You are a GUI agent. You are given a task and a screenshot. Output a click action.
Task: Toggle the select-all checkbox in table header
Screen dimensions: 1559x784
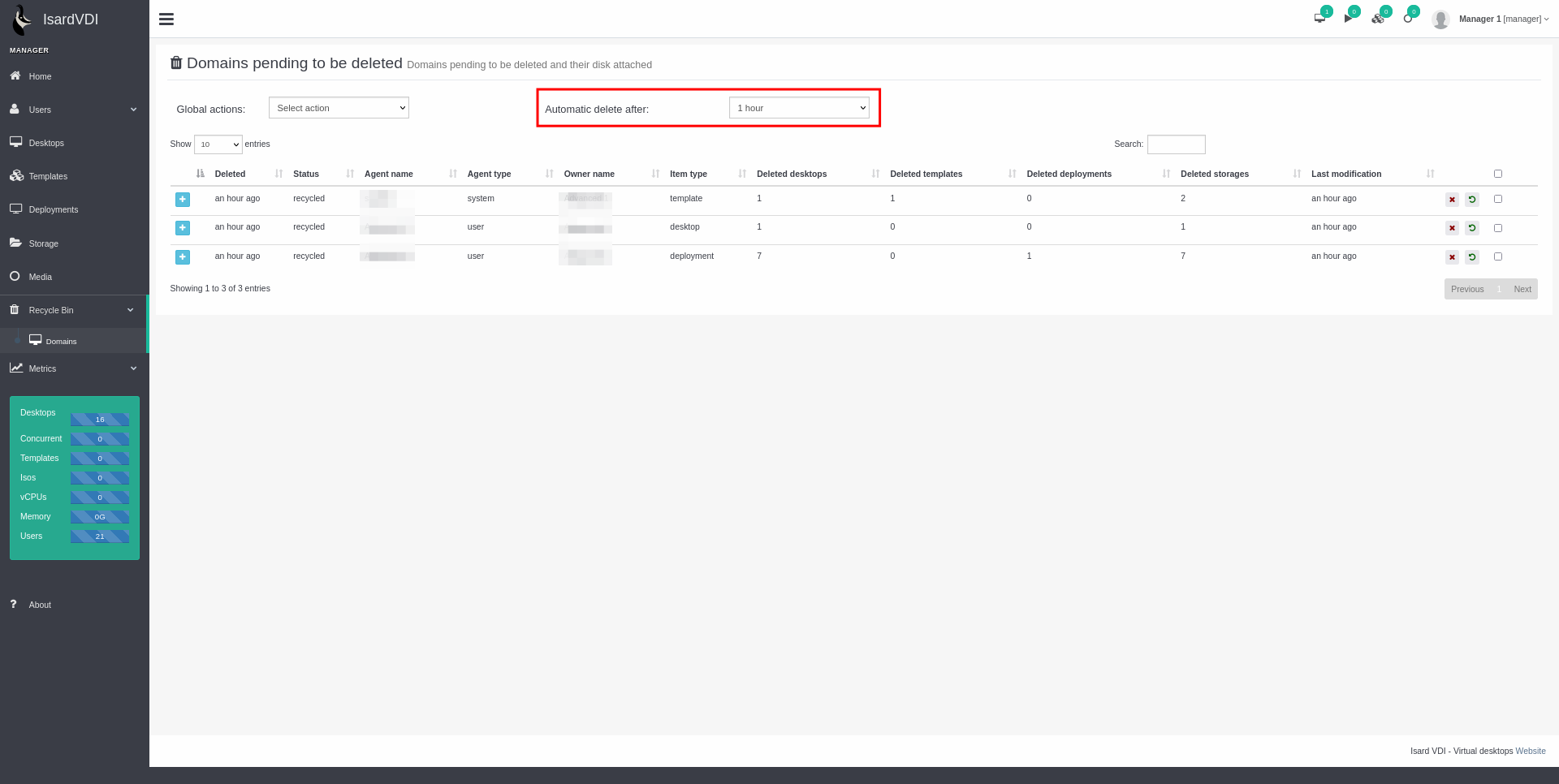pyautogui.click(x=1498, y=174)
